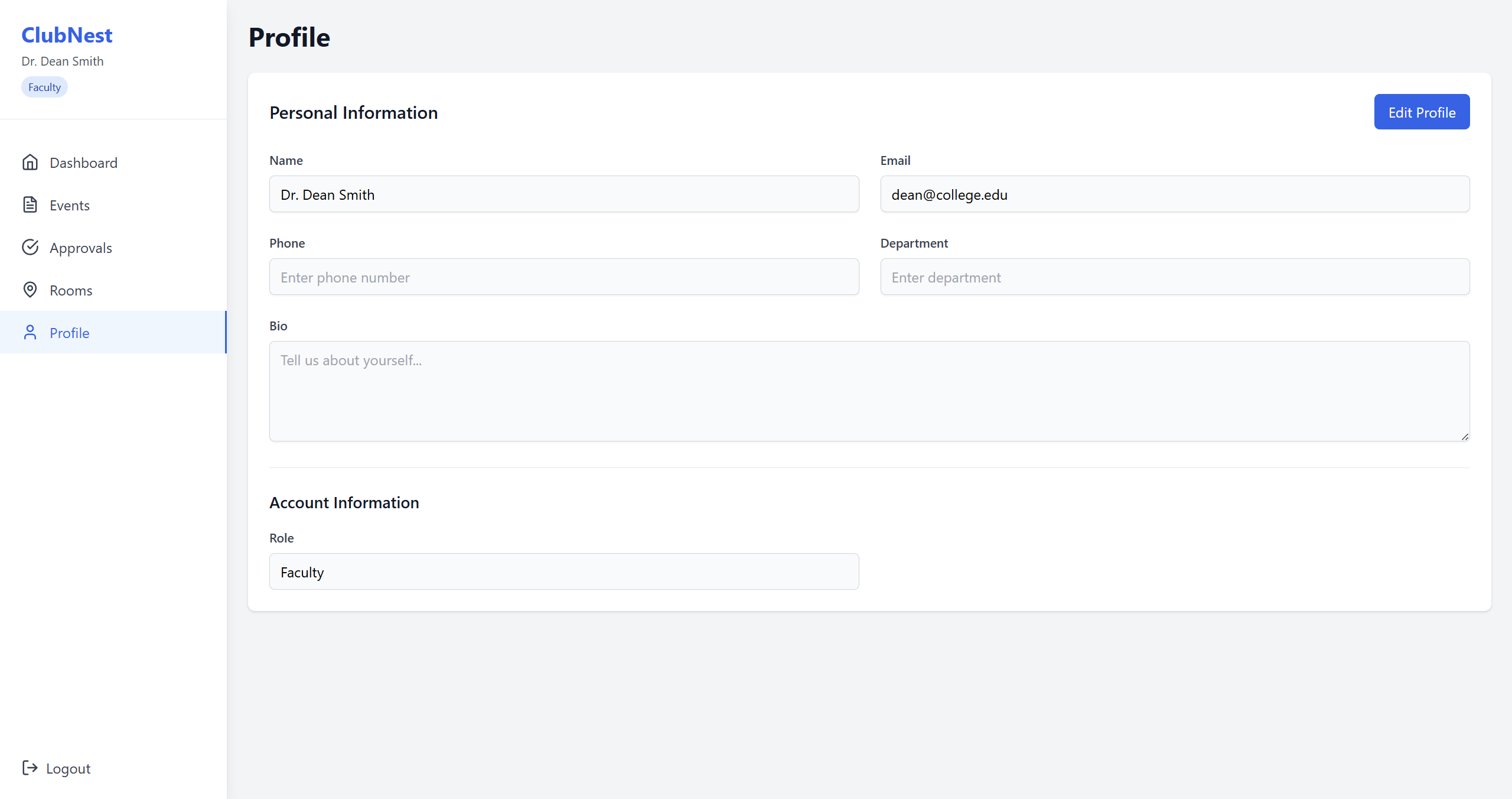Click the Role field showing Faculty

pyautogui.click(x=563, y=572)
